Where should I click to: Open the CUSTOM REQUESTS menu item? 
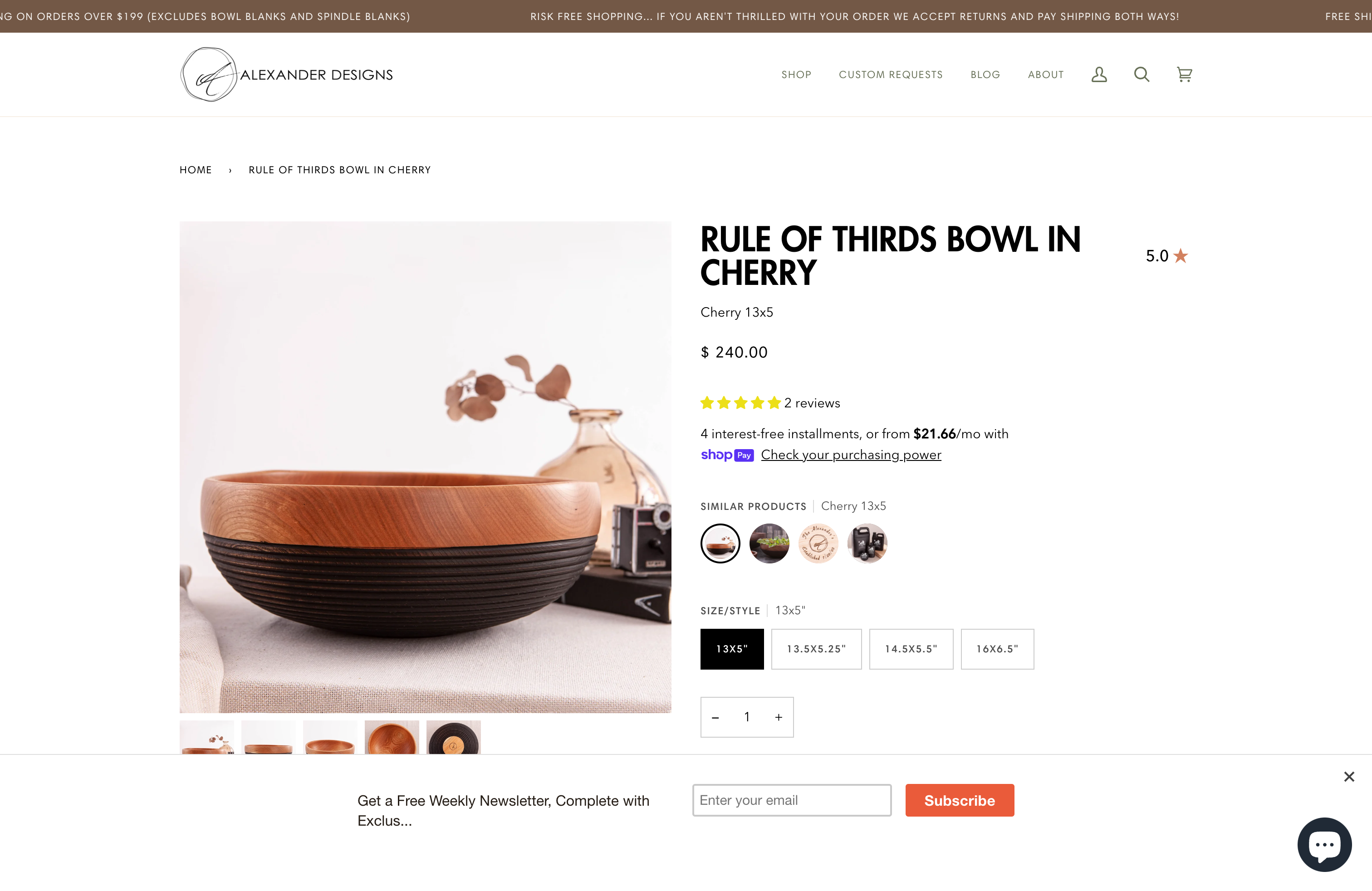891,74
